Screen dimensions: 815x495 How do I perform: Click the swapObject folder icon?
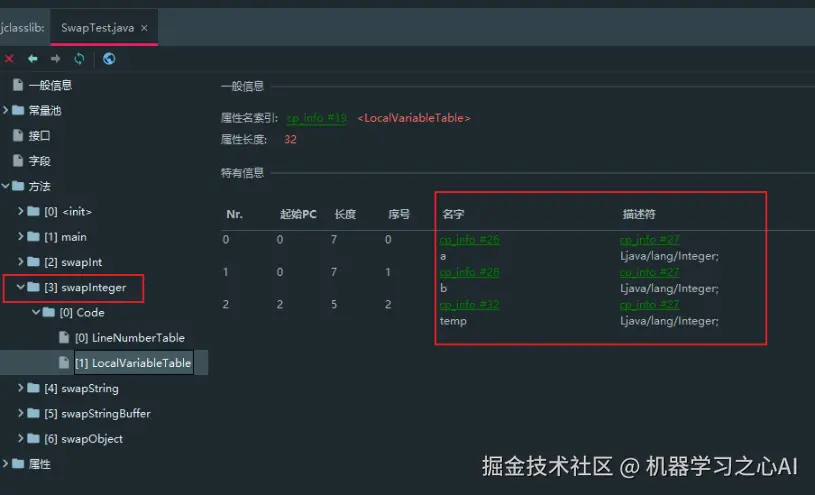(x=33, y=439)
